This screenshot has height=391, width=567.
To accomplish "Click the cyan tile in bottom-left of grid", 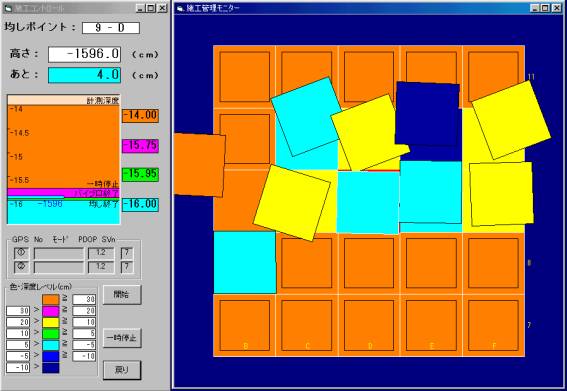I will point(245,263).
